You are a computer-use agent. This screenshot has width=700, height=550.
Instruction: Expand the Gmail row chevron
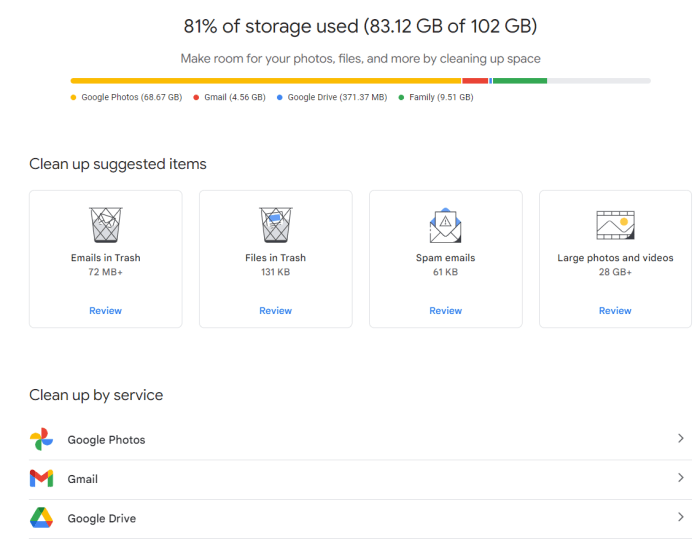[x=680, y=478]
